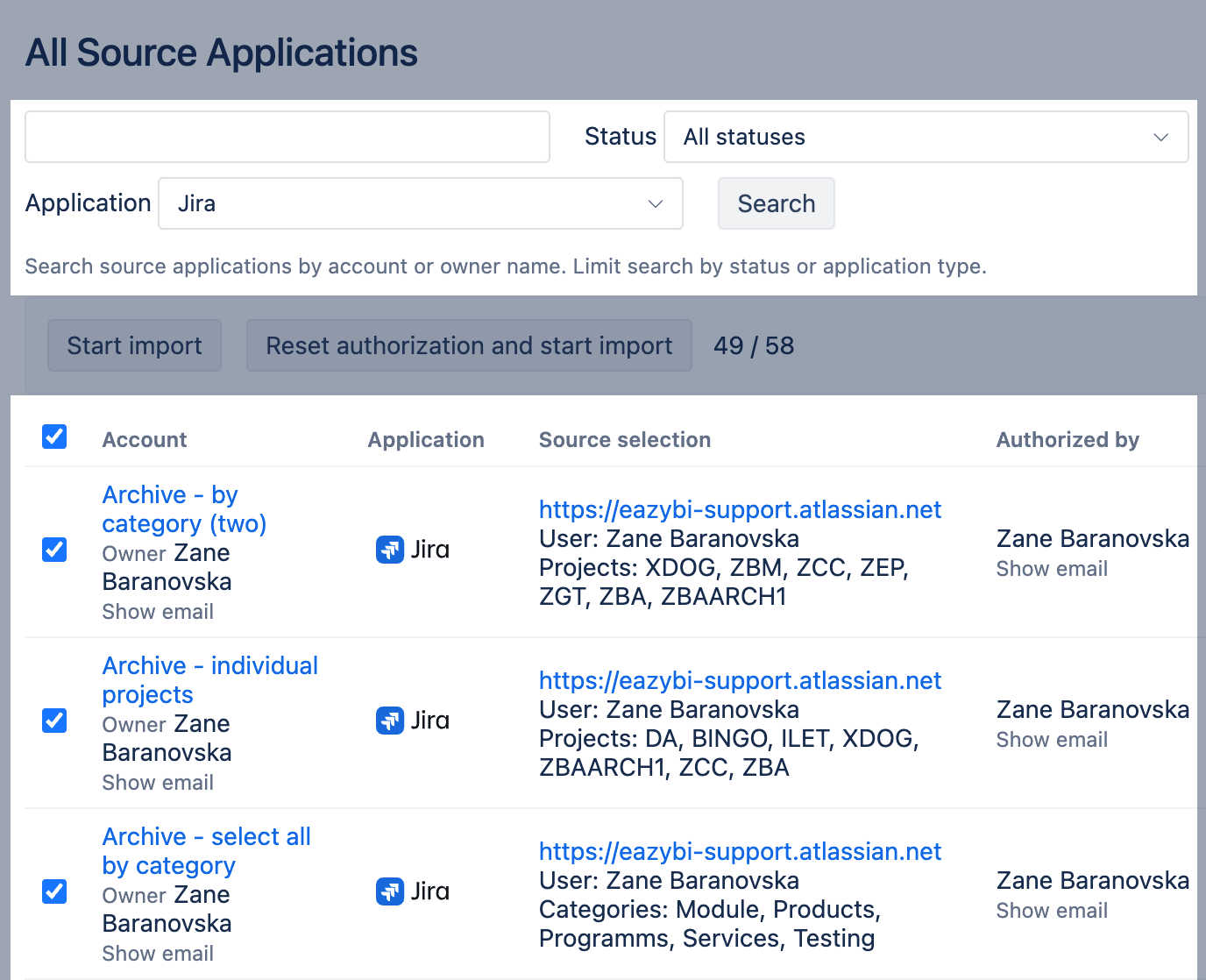Screen dimensions: 1206x980
Task: Show authorizer email in the 'by category (two)' row
Action: (x=1052, y=569)
